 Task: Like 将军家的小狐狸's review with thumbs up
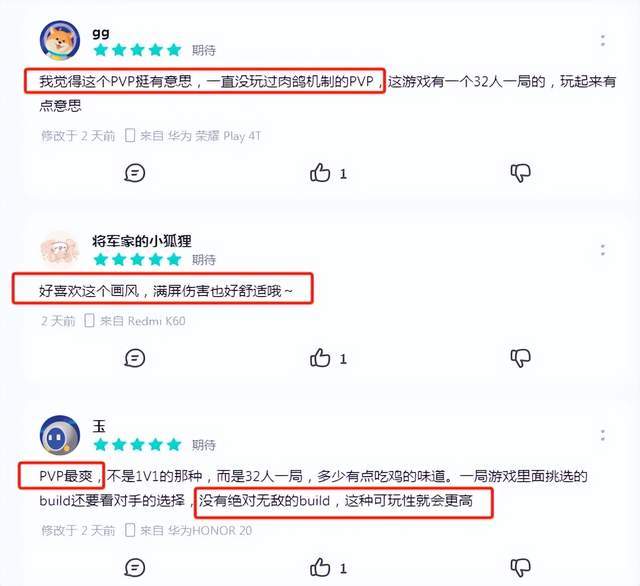tap(320, 358)
